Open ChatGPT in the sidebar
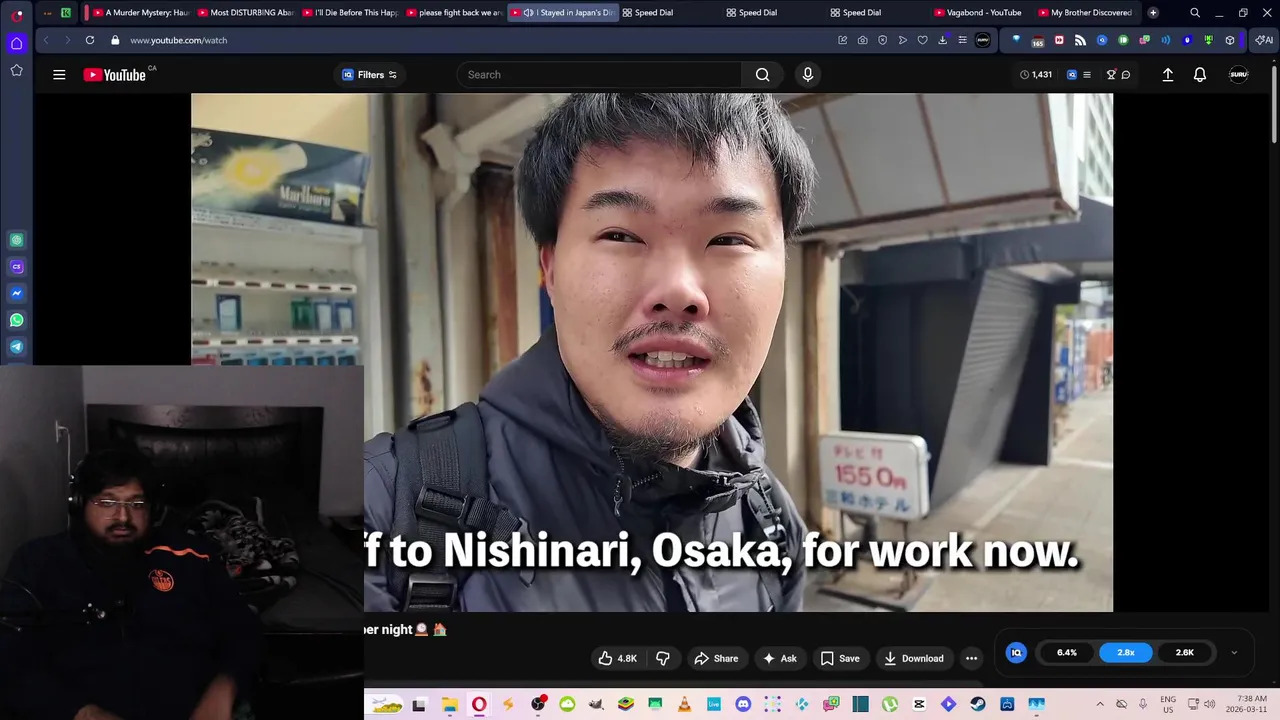This screenshot has width=1280, height=720. (x=16, y=240)
